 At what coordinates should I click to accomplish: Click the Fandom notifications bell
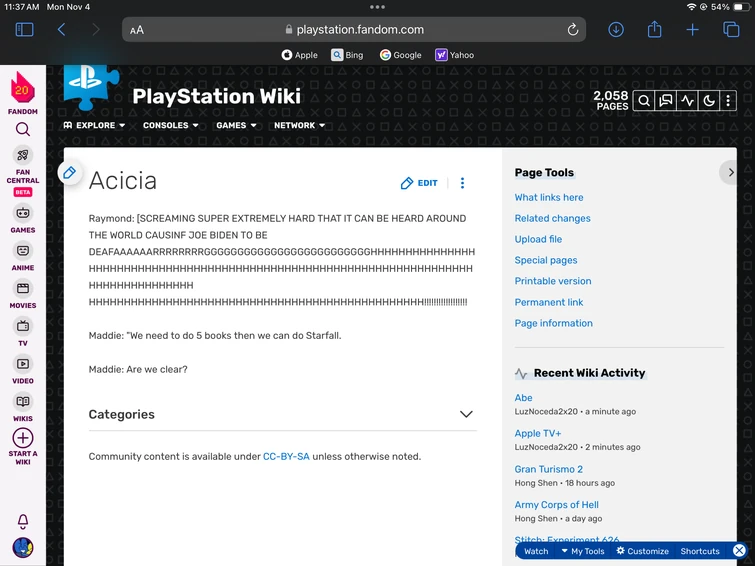pyautogui.click(x=23, y=521)
